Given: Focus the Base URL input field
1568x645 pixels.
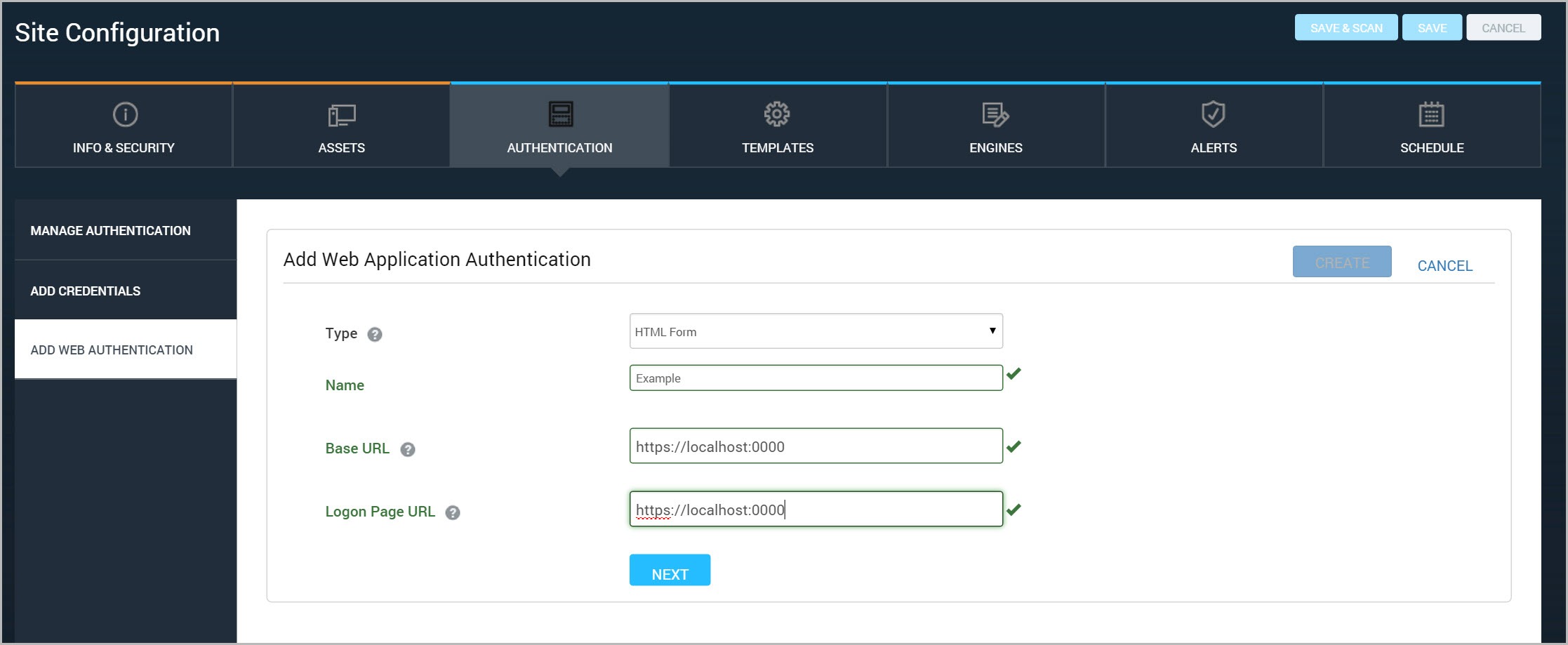Looking at the screenshot, I should click(x=816, y=446).
